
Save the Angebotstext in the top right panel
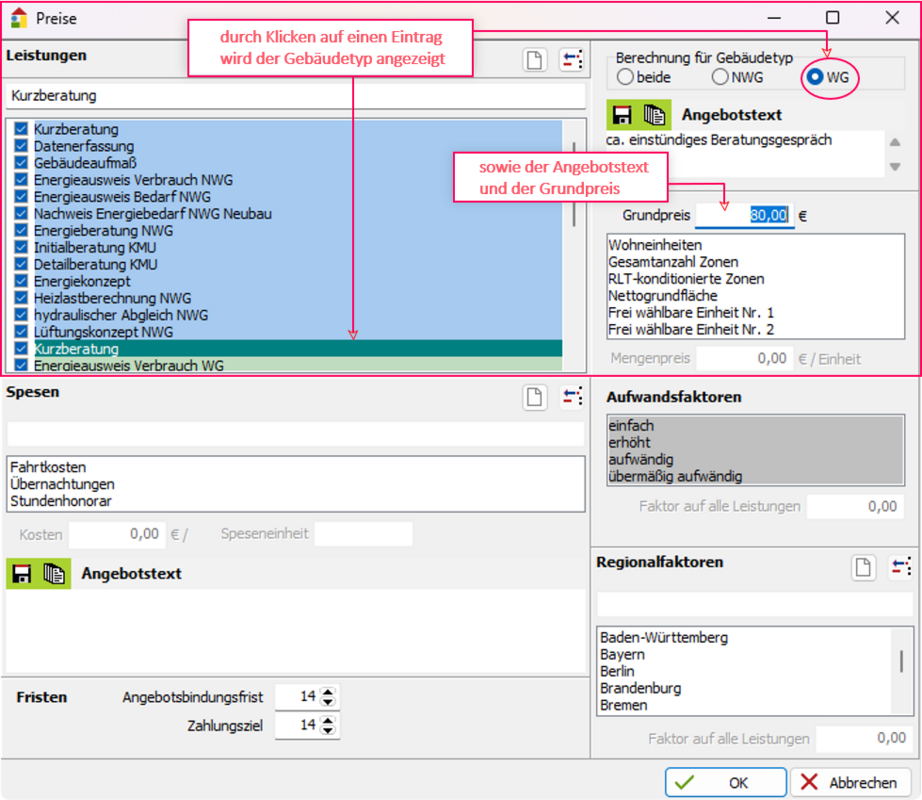coord(621,114)
